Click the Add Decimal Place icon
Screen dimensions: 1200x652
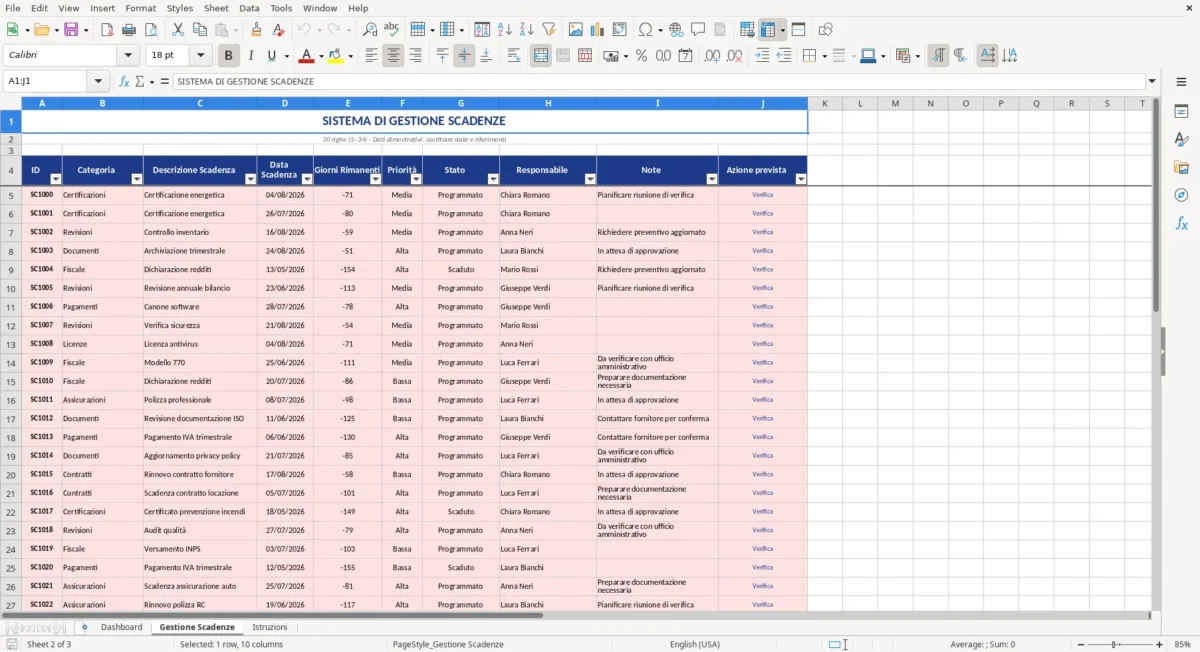712,56
